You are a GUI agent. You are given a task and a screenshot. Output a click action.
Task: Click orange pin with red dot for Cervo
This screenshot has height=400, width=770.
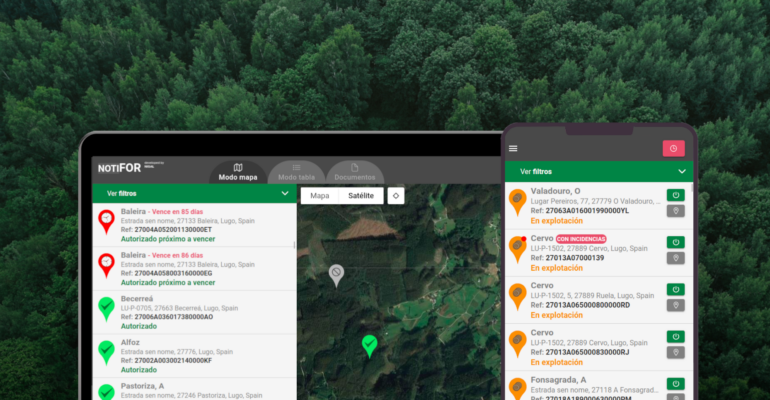click(x=517, y=249)
